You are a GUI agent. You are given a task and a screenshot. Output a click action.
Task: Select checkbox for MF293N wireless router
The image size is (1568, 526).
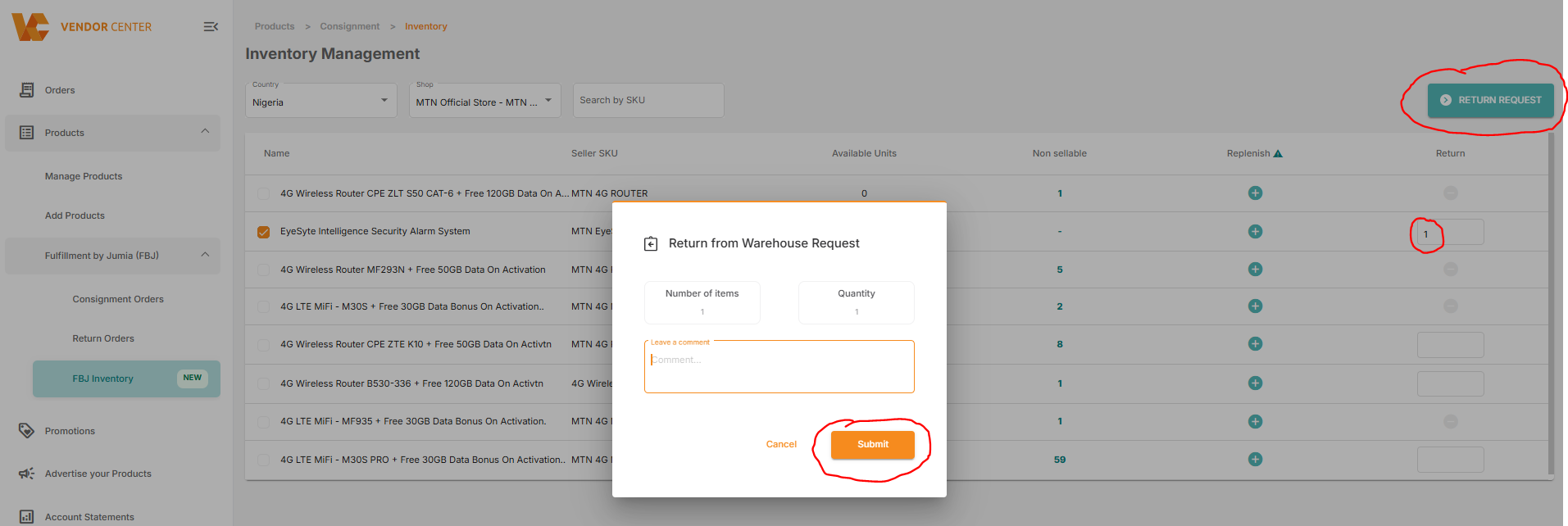(x=263, y=270)
